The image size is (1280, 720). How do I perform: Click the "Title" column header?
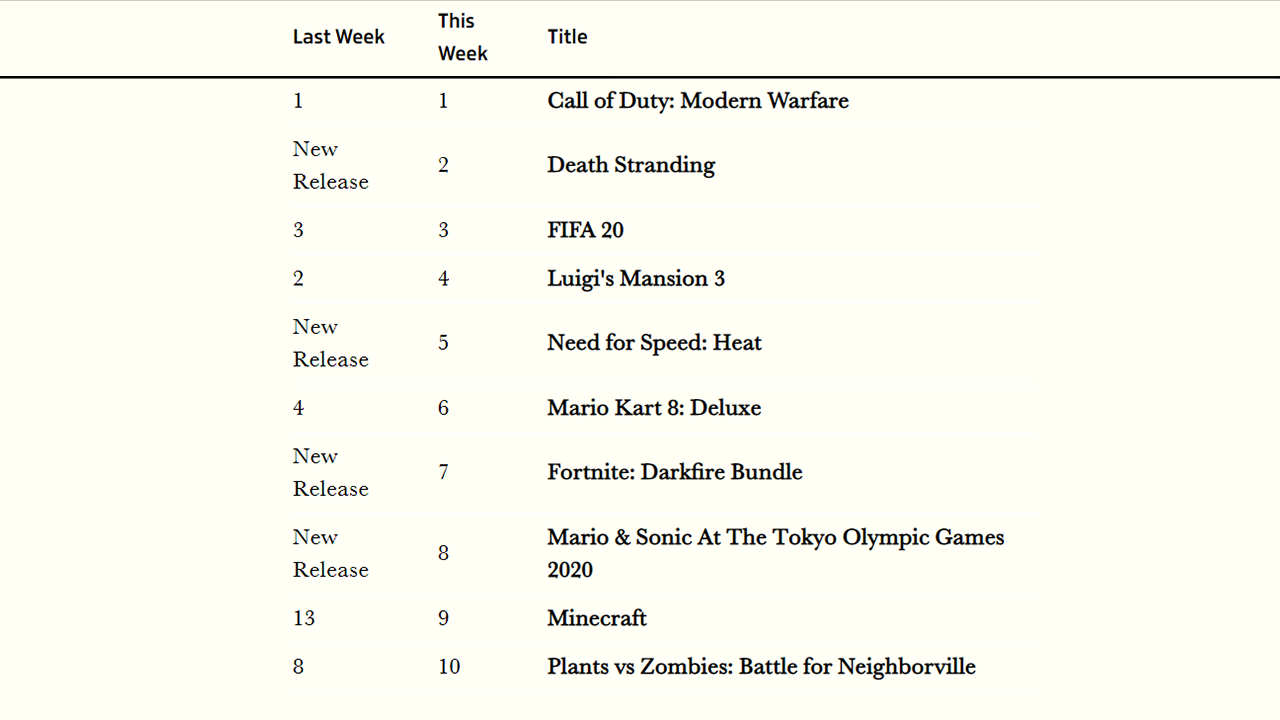567,37
